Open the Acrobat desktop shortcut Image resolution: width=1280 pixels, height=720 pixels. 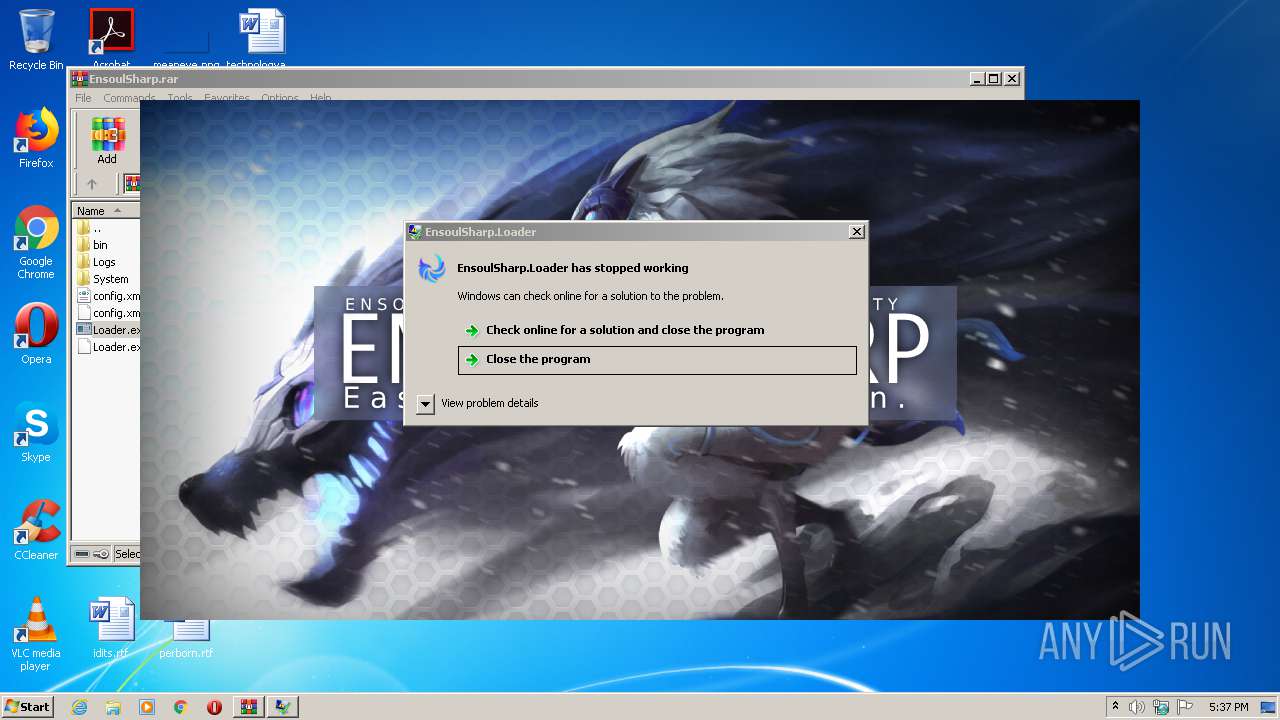[111, 40]
